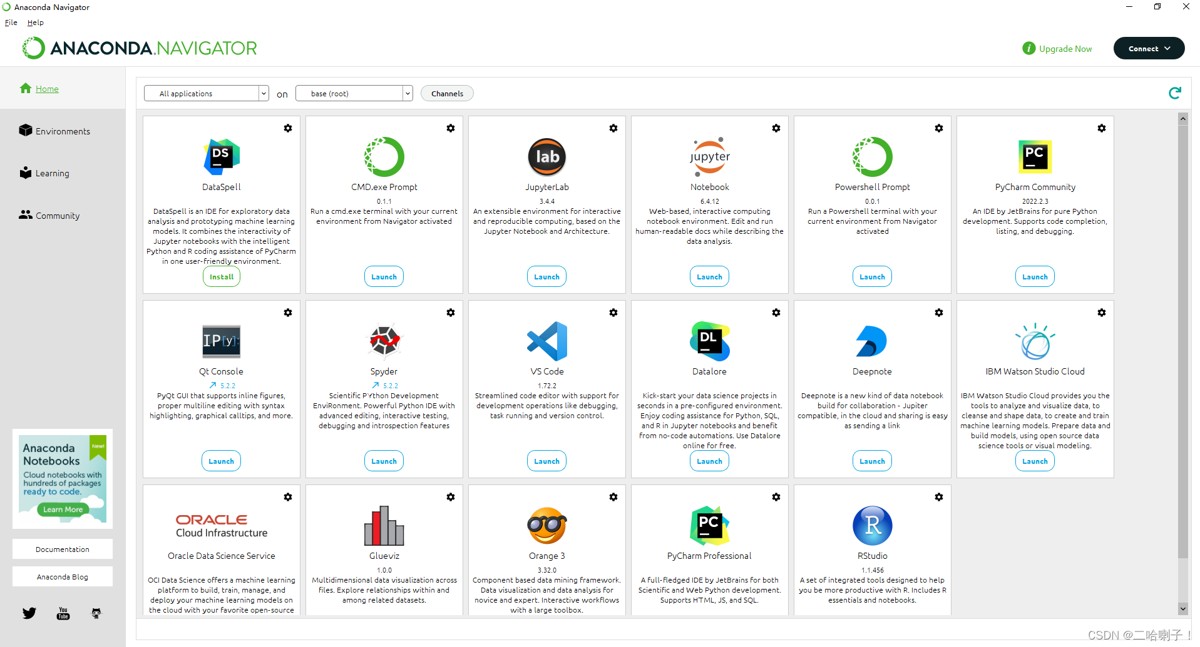Launch Deepnote
1200x647 pixels.
click(x=872, y=461)
